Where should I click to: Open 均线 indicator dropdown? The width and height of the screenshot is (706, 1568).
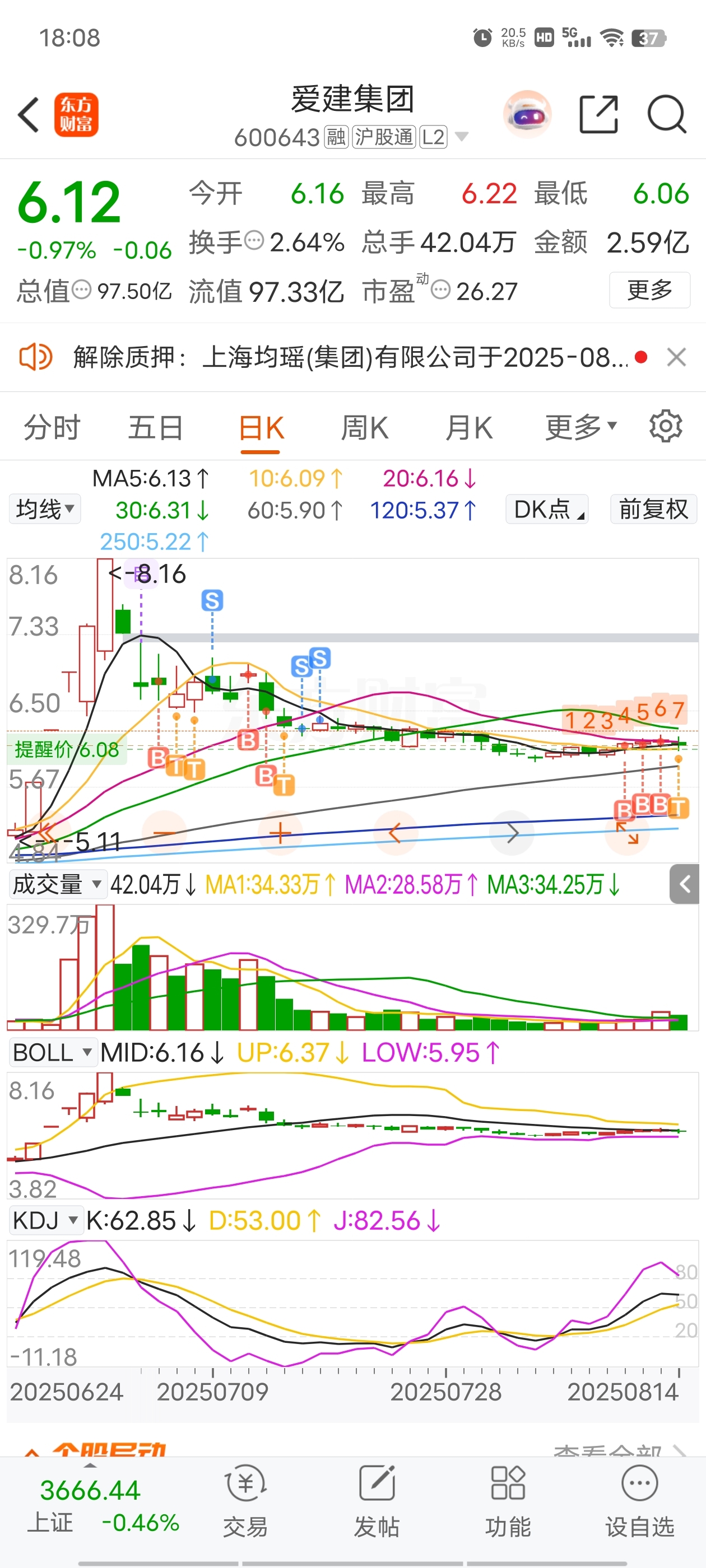pyautogui.click(x=45, y=509)
